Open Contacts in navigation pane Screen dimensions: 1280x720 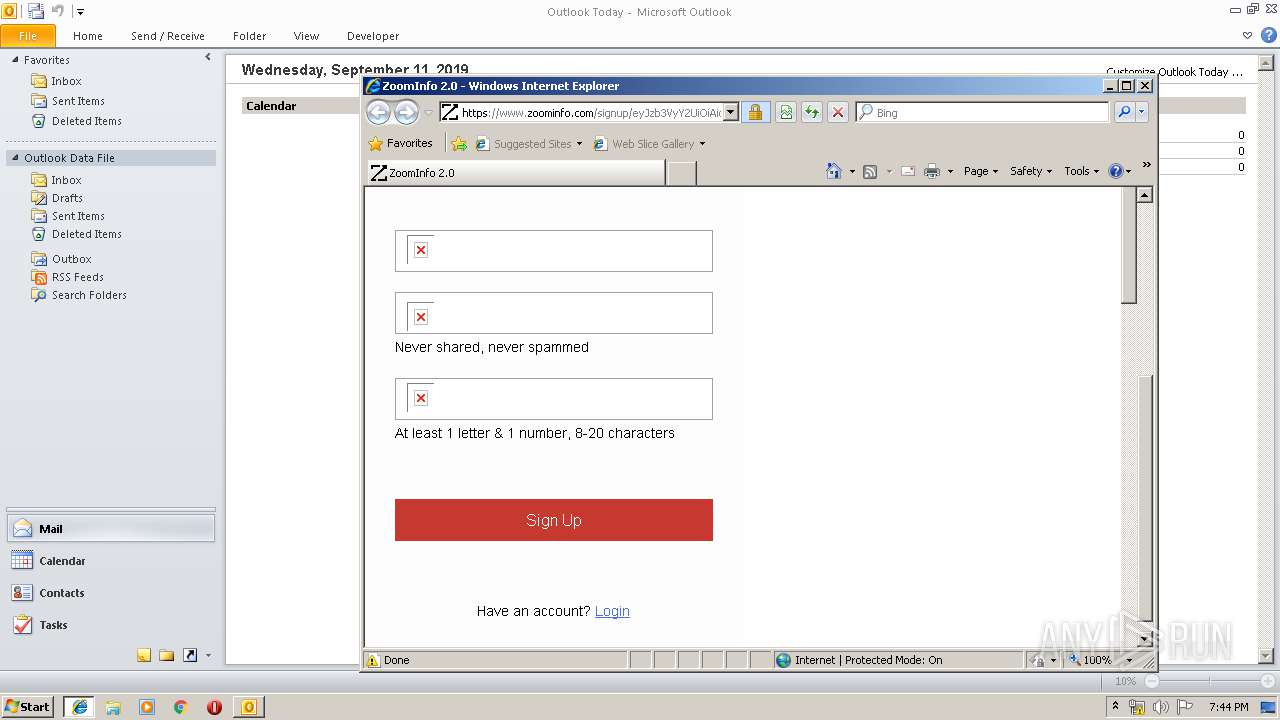point(111,593)
